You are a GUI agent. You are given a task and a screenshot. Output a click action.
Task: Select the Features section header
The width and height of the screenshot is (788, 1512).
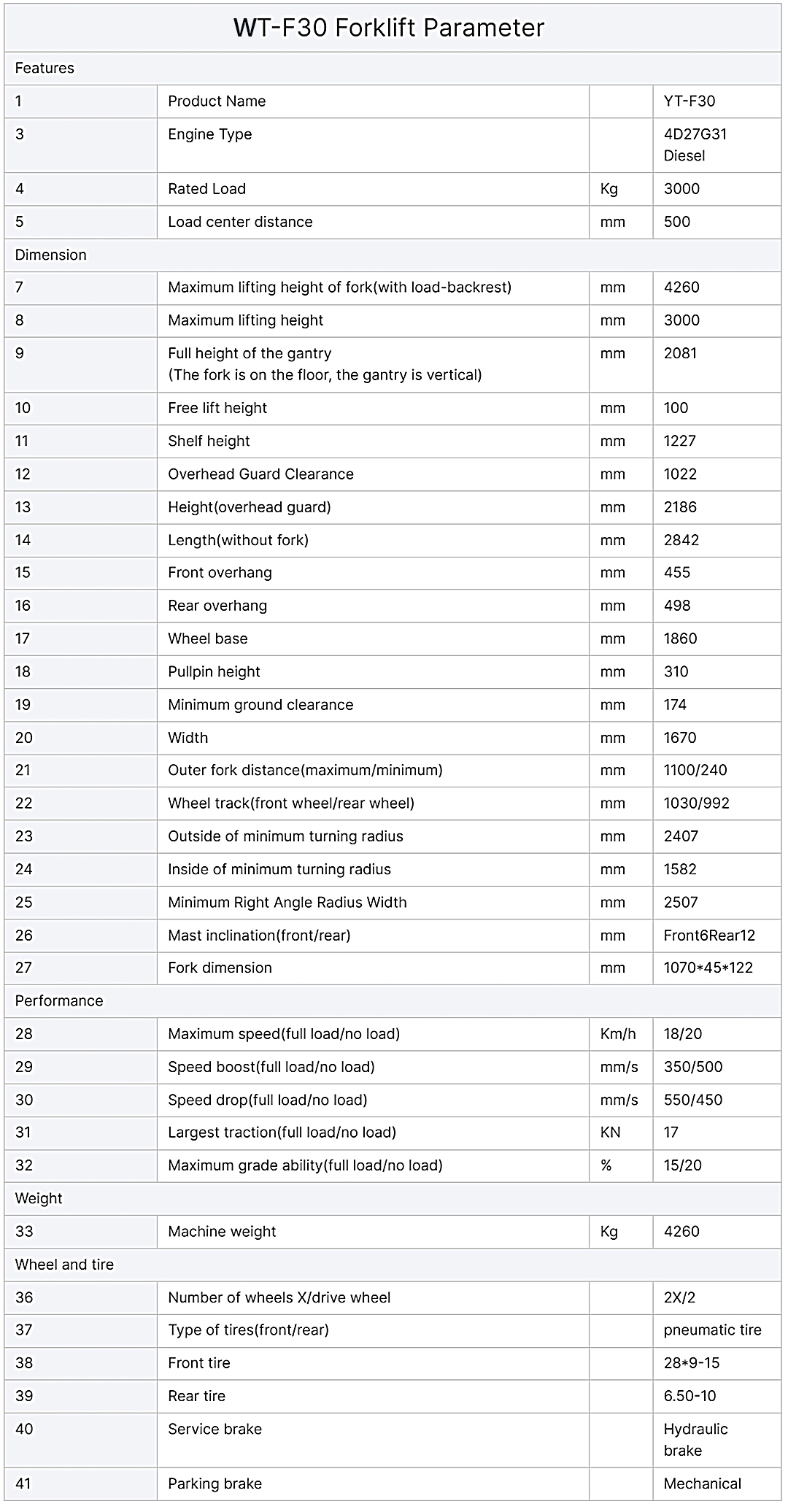pos(45,68)
